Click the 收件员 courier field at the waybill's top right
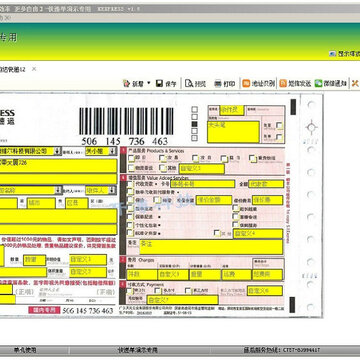Viewport: 360px width, 360px height. click(x=232, y=110)
